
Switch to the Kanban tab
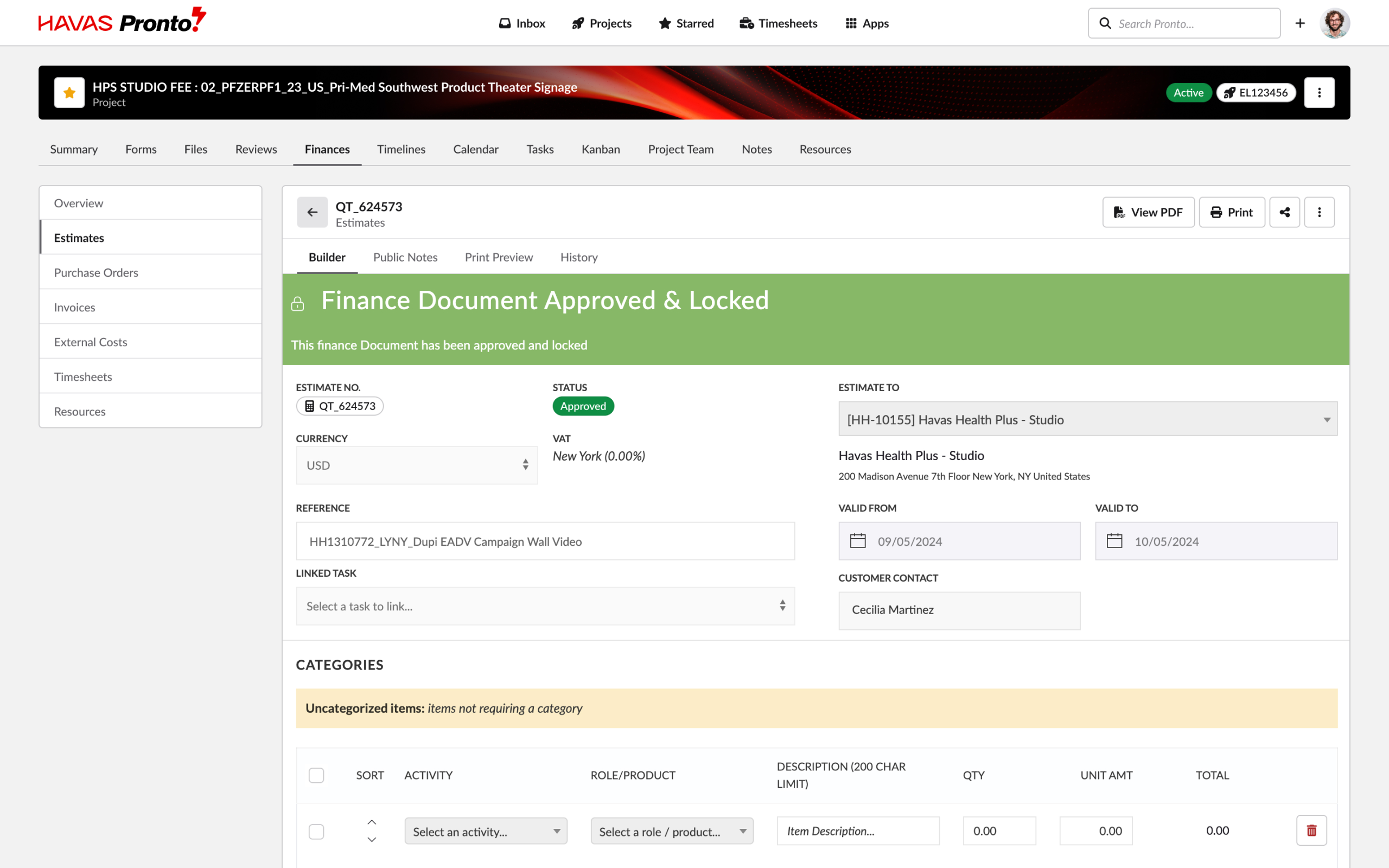[x=601, y=149]
